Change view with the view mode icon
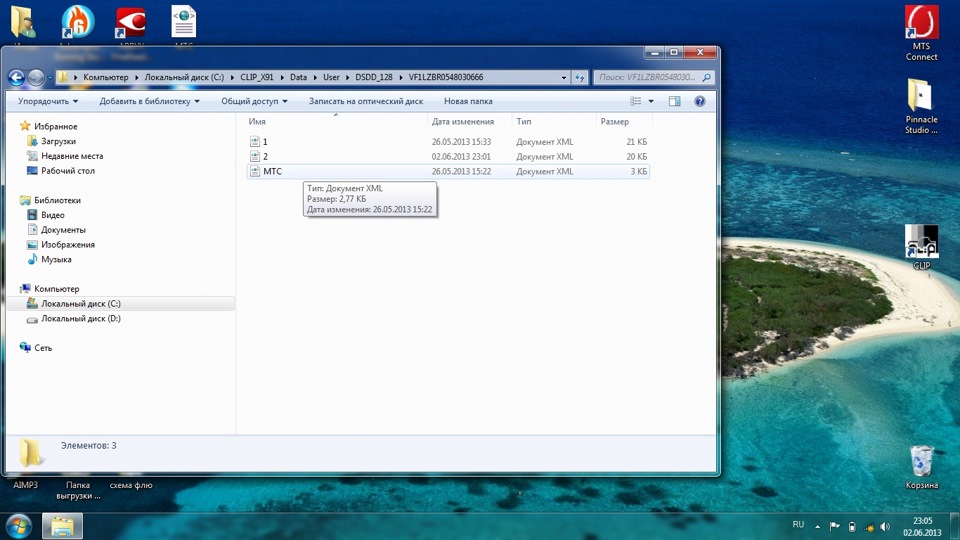Screen dimensions: 960x540 (636, 101)
